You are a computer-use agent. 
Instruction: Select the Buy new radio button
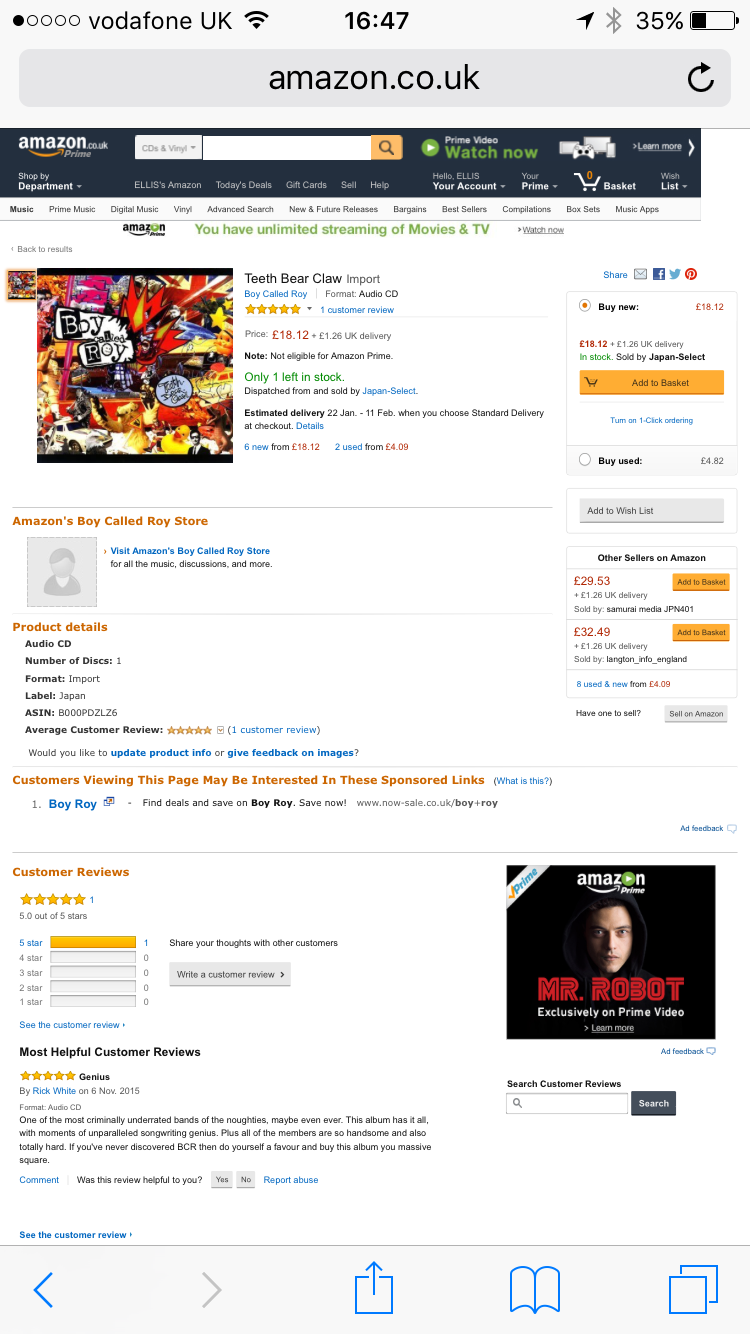[x=585, y=306]
